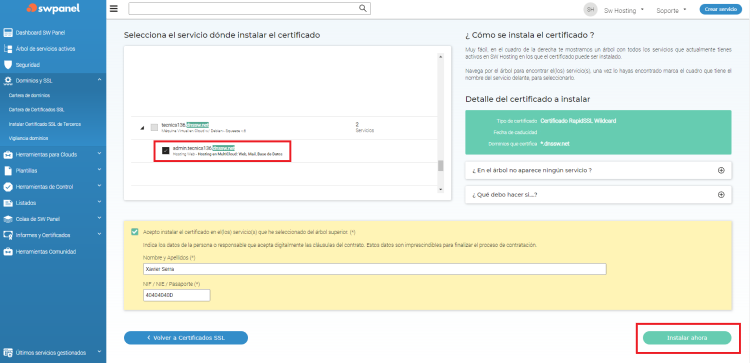This screenshot has width=750, height=363.
Task: Open Vigilancia dominios submenu item
Action: (29, 138)
